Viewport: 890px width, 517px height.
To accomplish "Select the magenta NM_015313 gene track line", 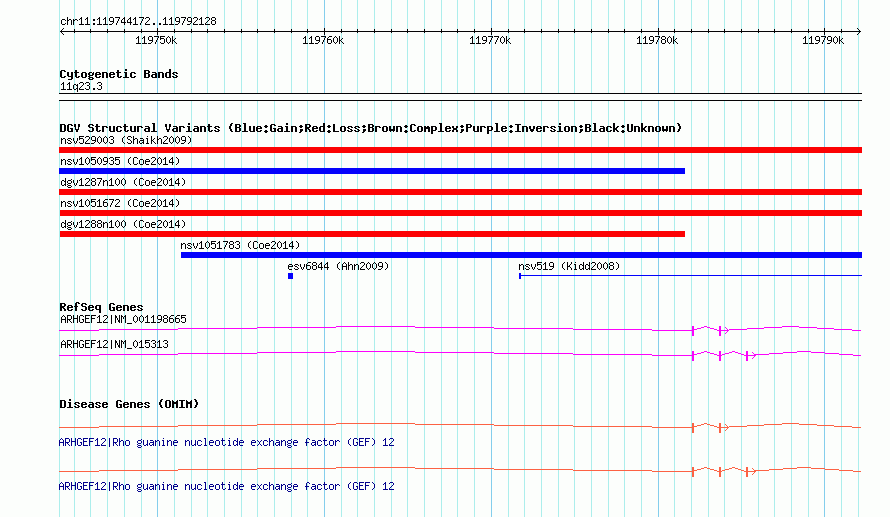I will 460,354.
